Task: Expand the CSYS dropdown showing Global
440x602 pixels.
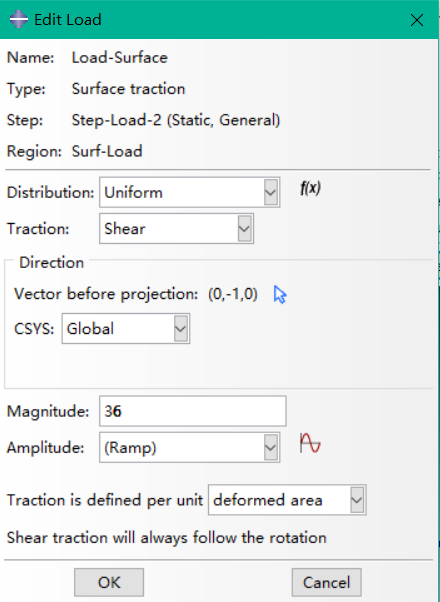Action: point(126,329)
